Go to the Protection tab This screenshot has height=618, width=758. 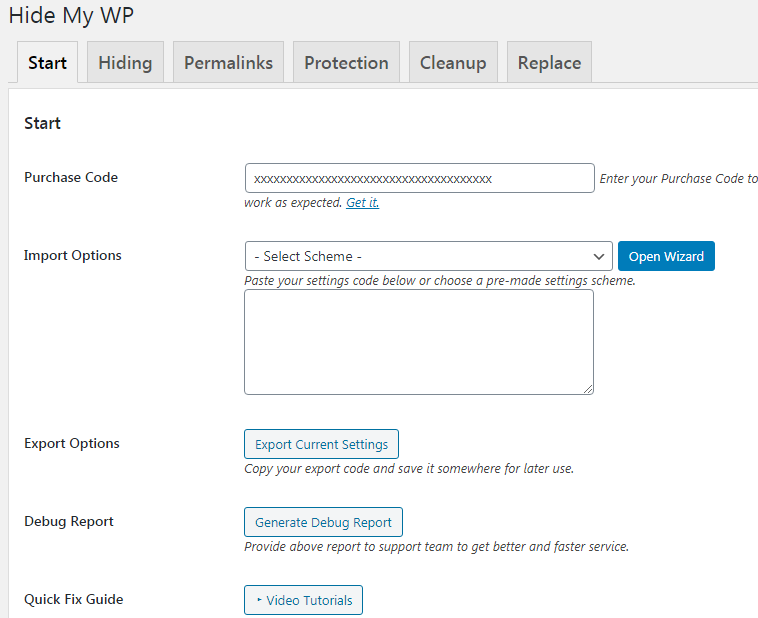tap(346, 62)
